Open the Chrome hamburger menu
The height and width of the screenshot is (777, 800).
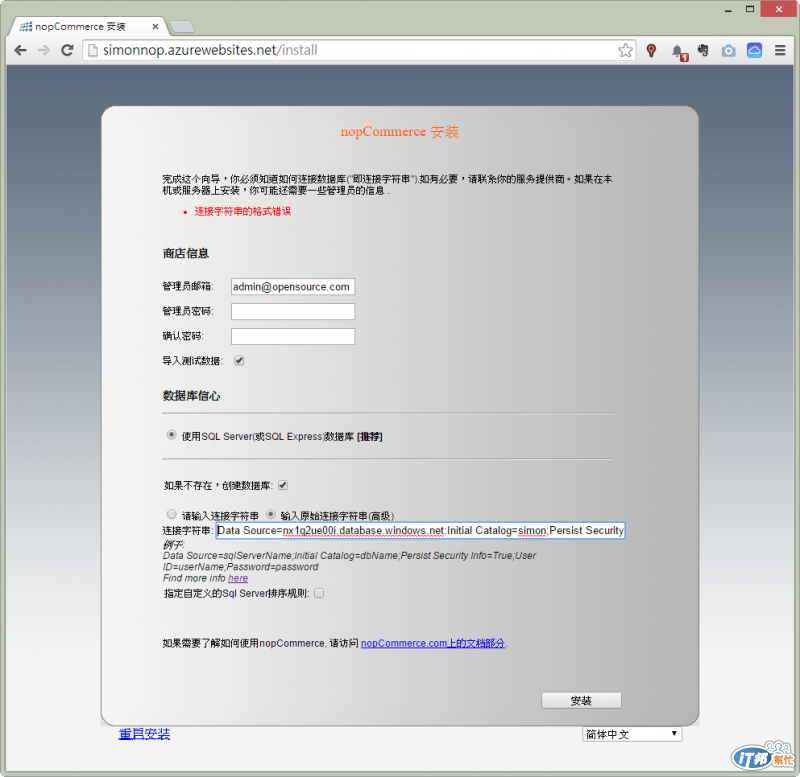coord(780,50)
